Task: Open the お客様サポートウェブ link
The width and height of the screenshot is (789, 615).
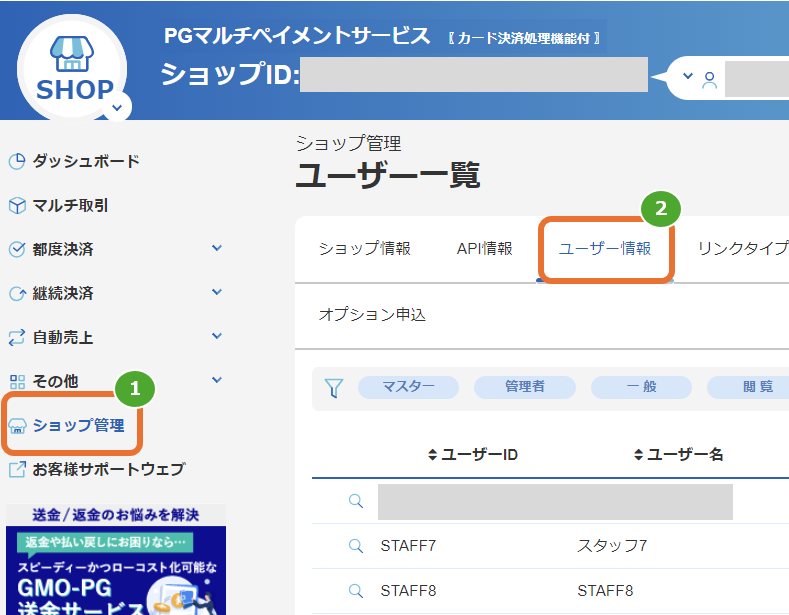Action: [x=109, y=470]
